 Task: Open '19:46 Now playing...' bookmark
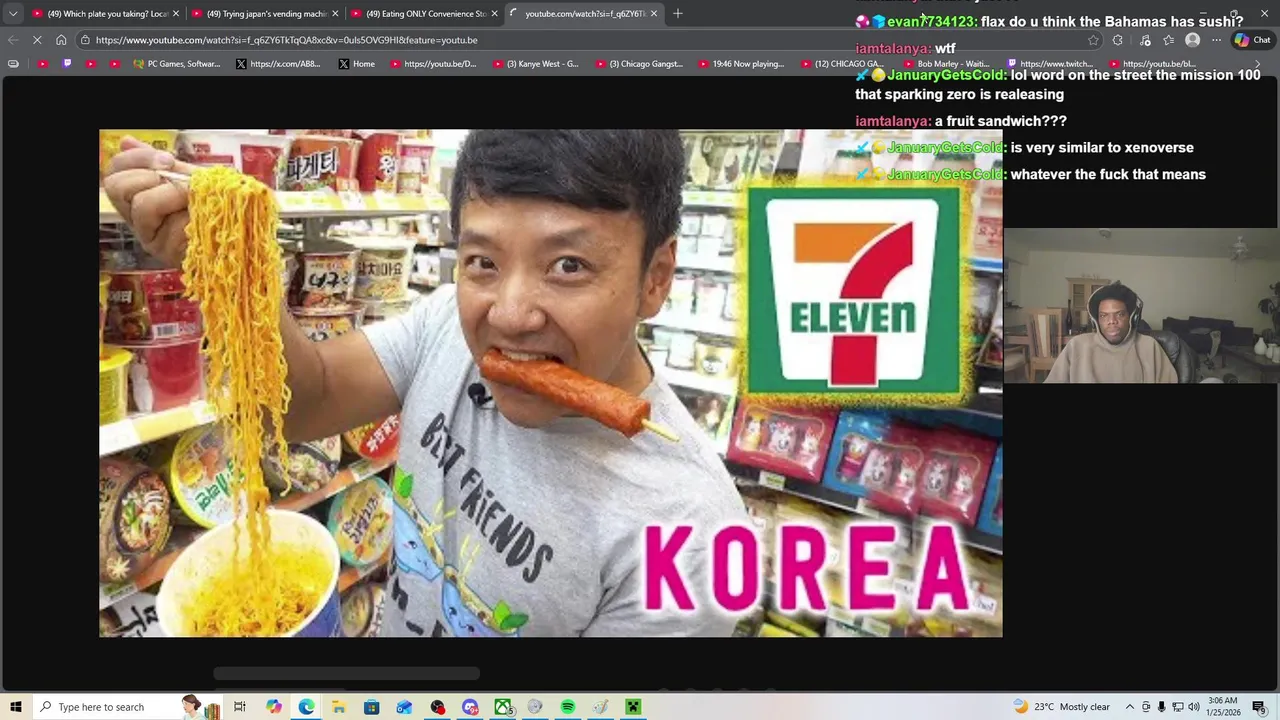click(x=742, y=64)
